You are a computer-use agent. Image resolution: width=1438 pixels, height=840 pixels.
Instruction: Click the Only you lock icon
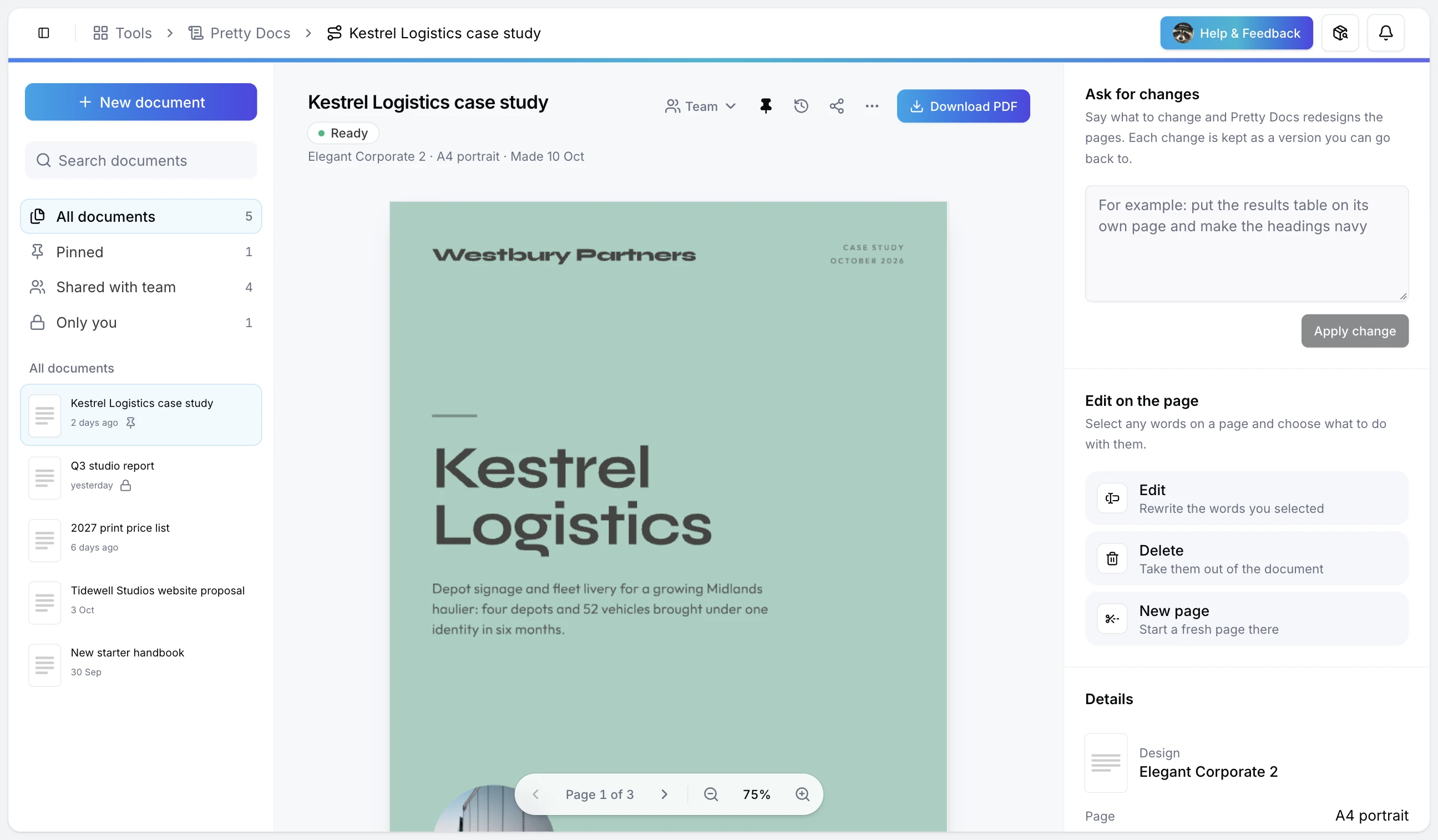[37, 322]
